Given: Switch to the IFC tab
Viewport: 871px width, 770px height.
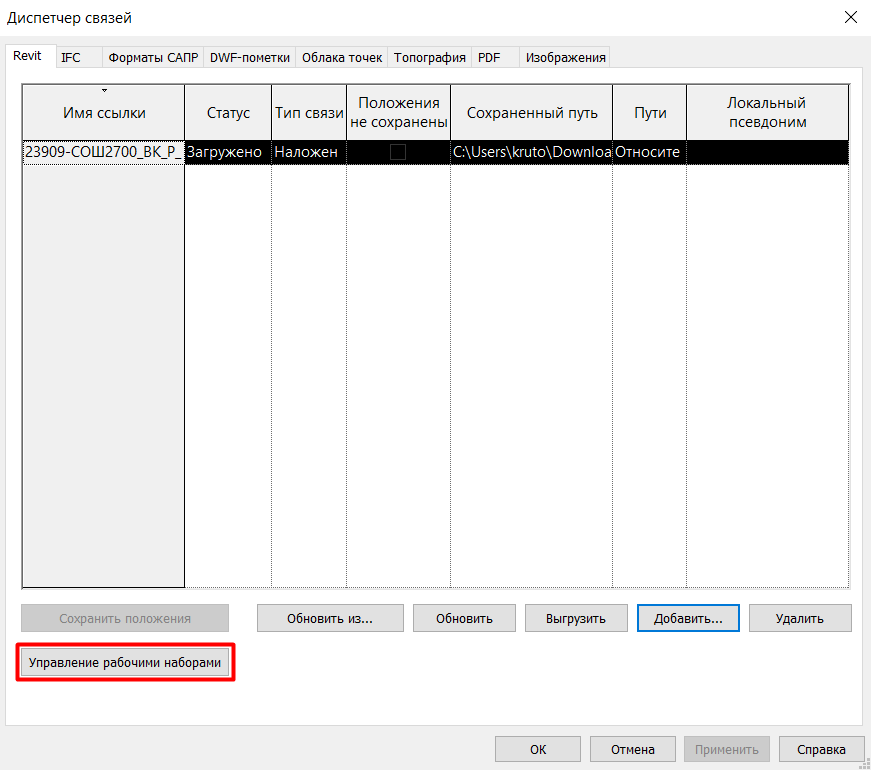Looking at the screenshot, I should (71, 58).
